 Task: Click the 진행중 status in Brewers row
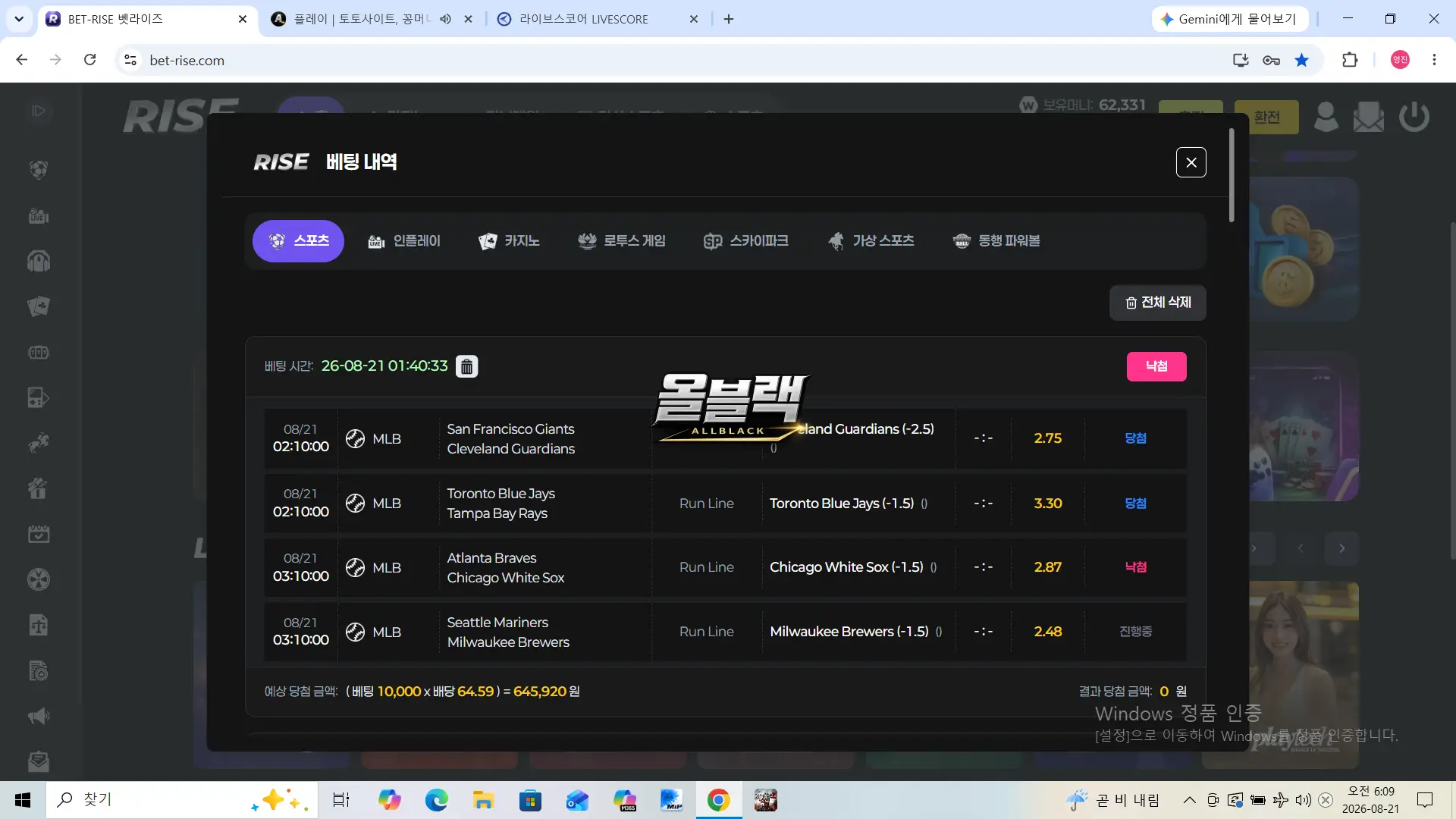click(1135, 632)
